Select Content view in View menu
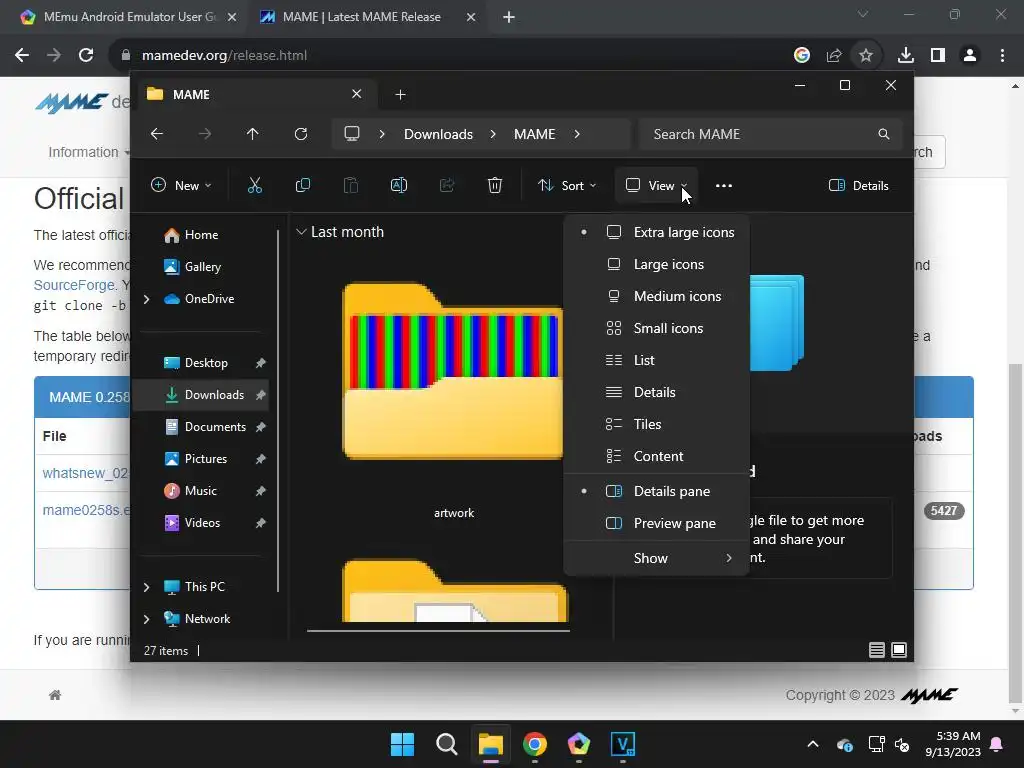 (x=656, y=456)
